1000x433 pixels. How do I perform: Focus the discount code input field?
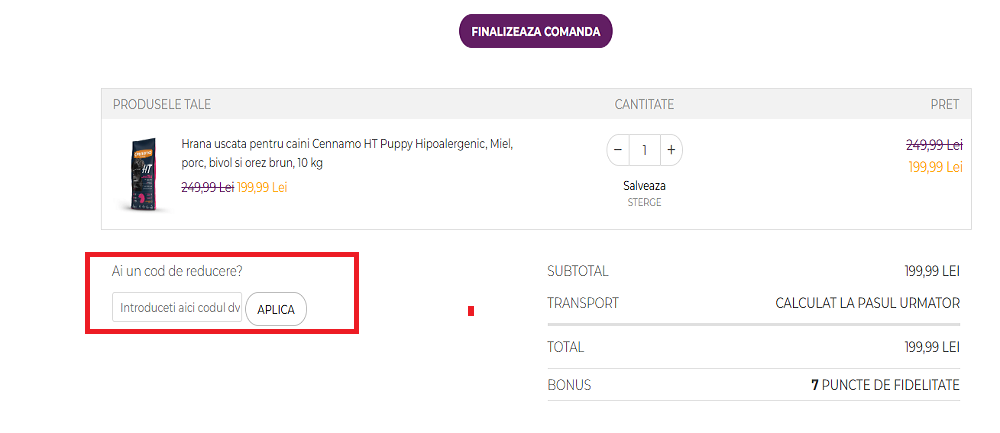coord(178,308)
